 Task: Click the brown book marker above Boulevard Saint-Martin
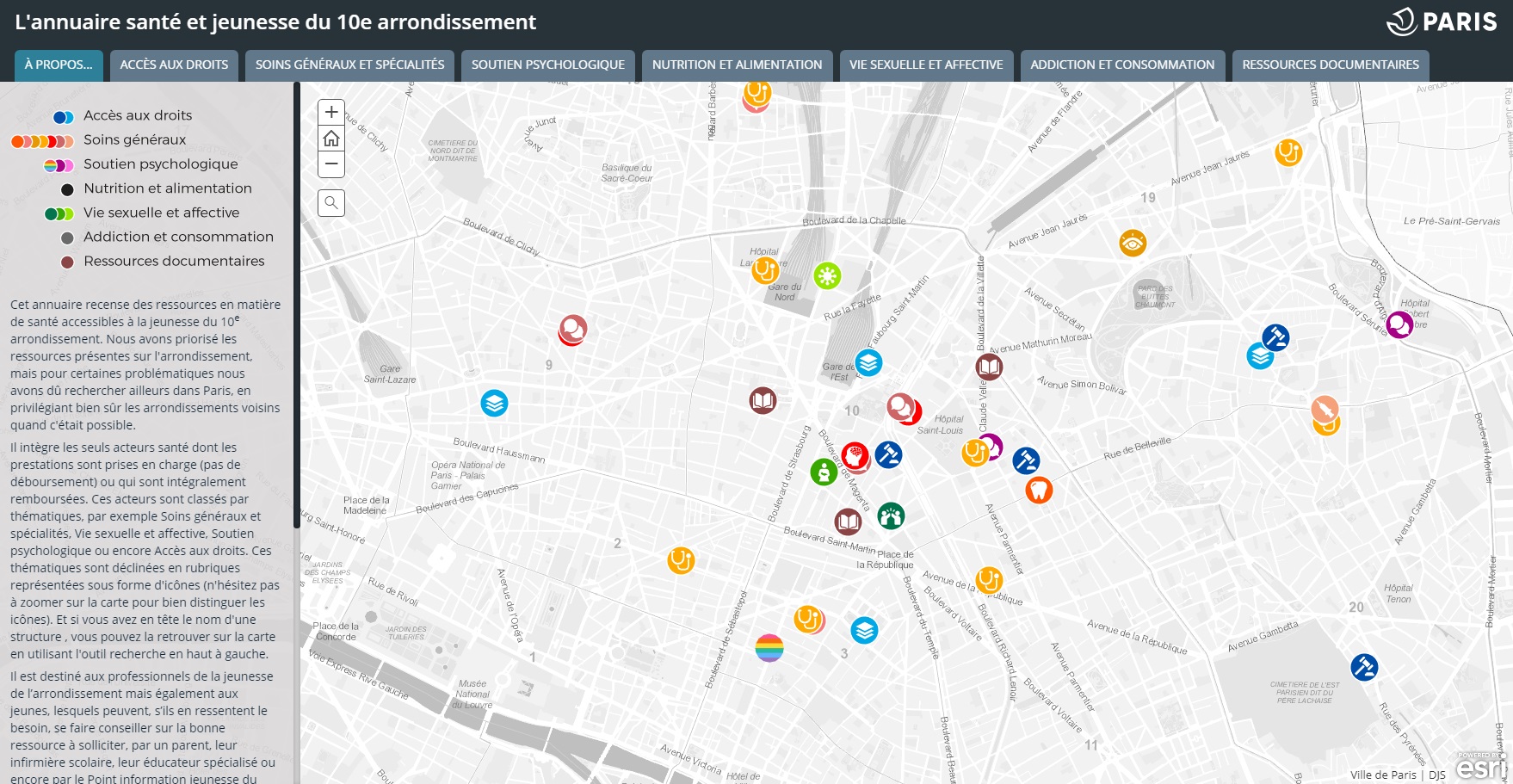(x=848, y=521)
